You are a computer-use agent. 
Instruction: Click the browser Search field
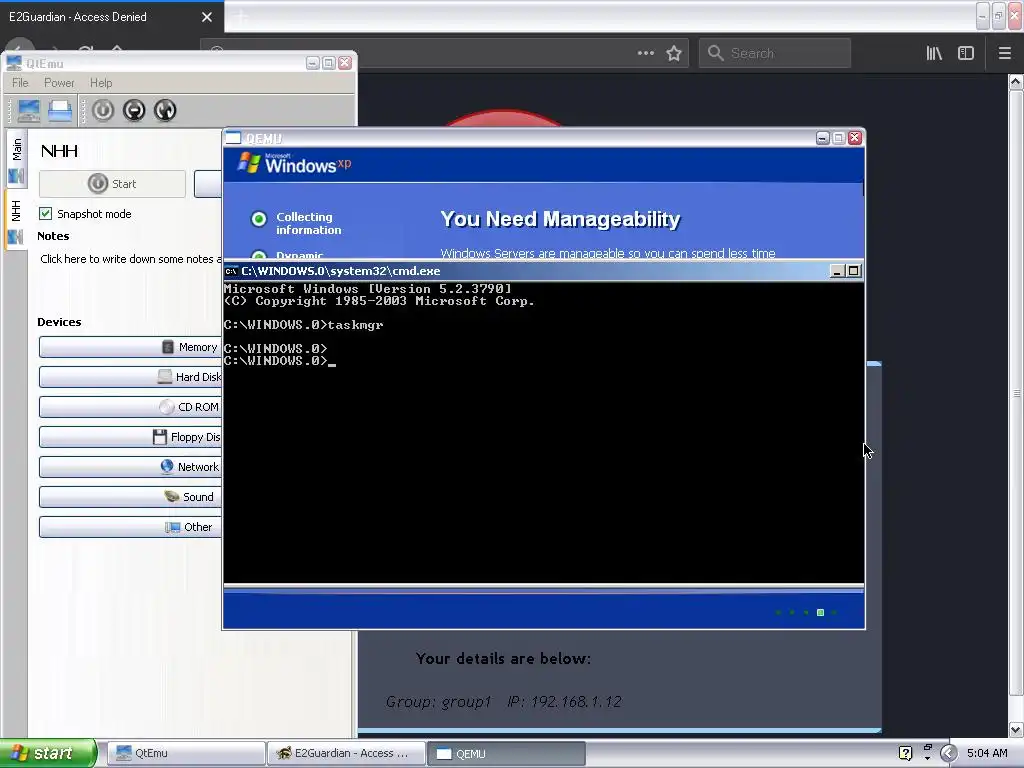(x=775, y=53)
